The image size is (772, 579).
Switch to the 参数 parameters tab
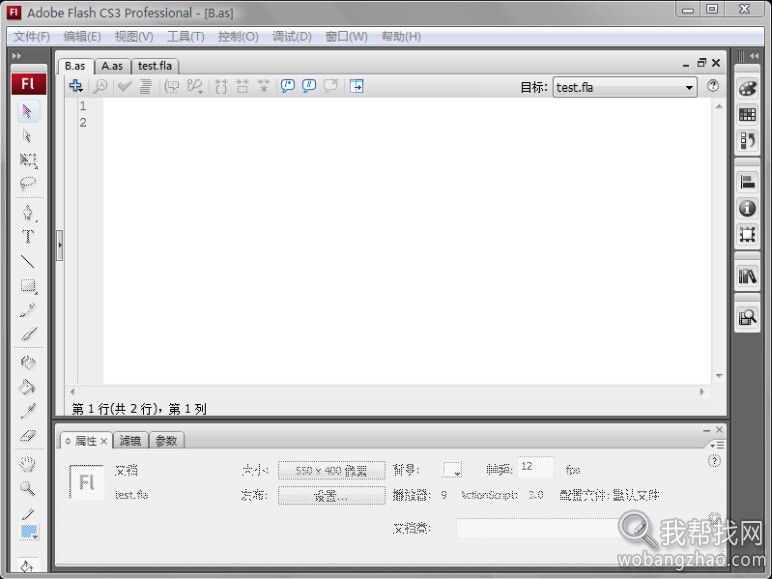coord(166,441)
